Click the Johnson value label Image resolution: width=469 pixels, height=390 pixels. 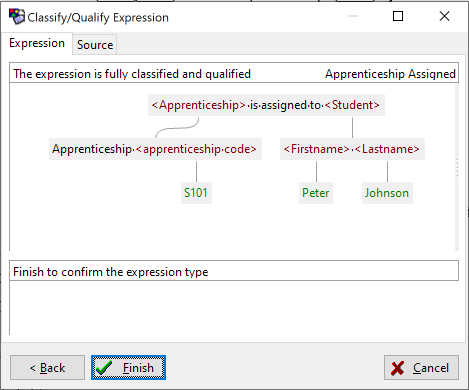pyautogui.click(x=387, y=193)
